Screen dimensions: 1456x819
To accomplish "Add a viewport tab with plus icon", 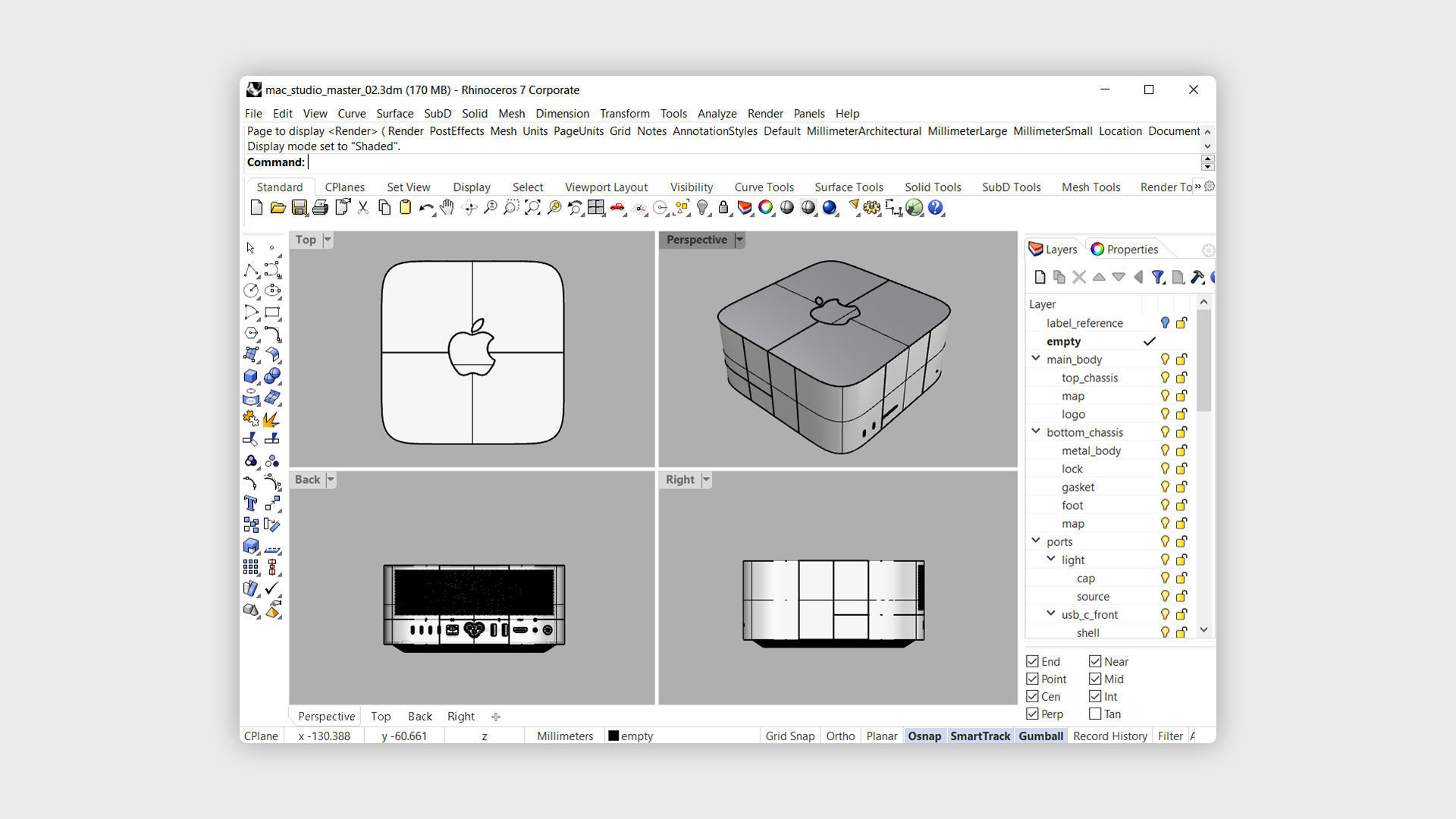I will pyautogui.click(x=496, y=717).
